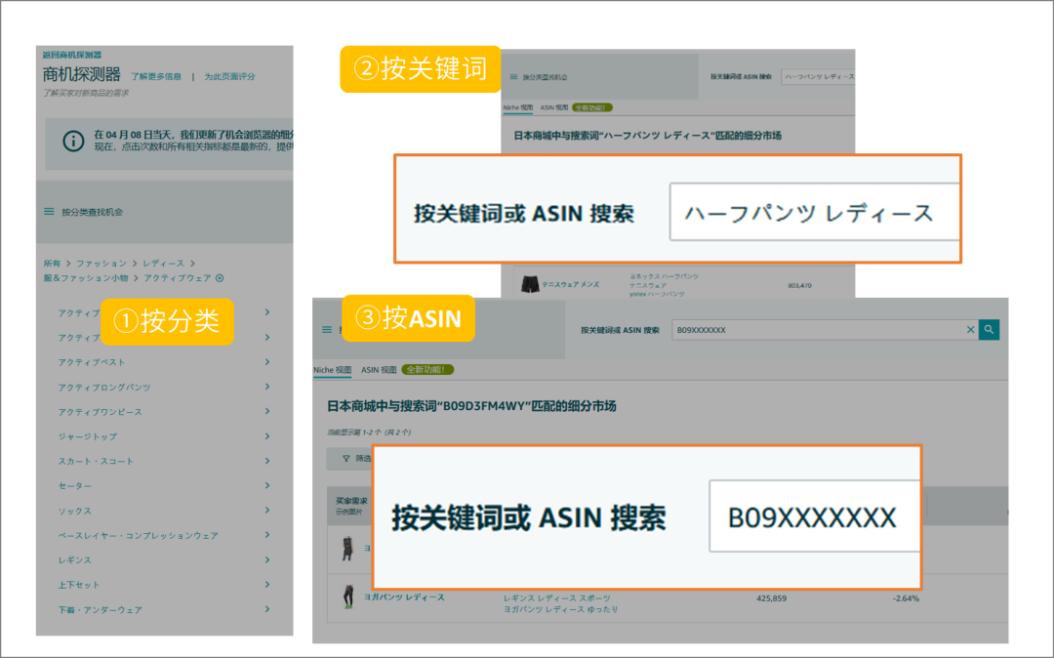Expand the アクティブロングパンツ category
Viewport: 1054px width, 658px height.
268,387
